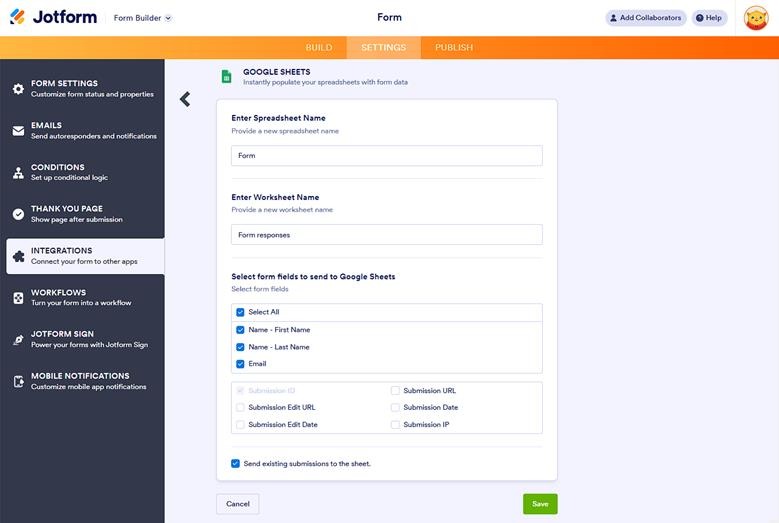Screen dimensions: 779x523
Task: Click the green Google Sheets icon
Action: [227, 76]
